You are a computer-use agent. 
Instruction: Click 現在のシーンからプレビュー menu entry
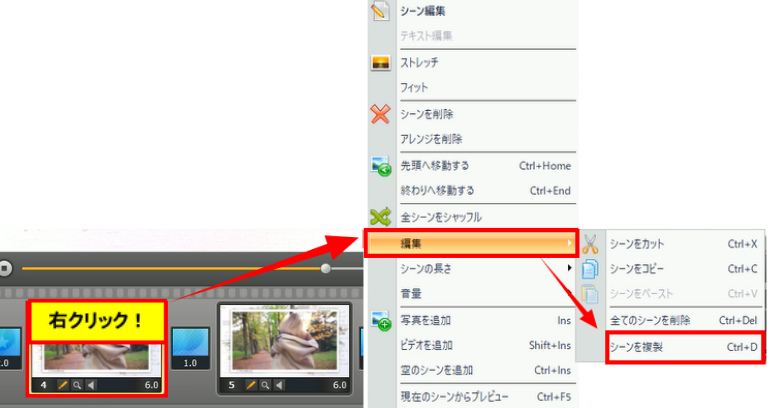pyautogui.click(x=455, y=397)
